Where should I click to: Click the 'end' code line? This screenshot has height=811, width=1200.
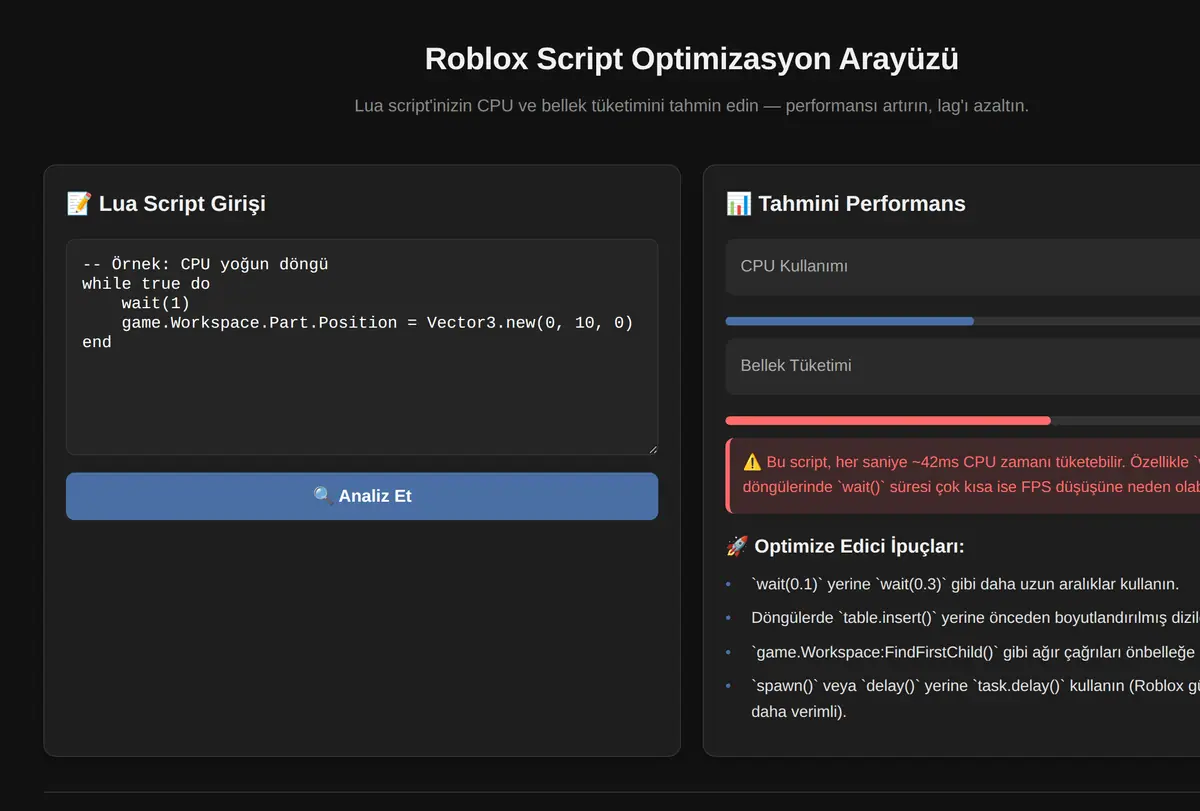[97, 342]
